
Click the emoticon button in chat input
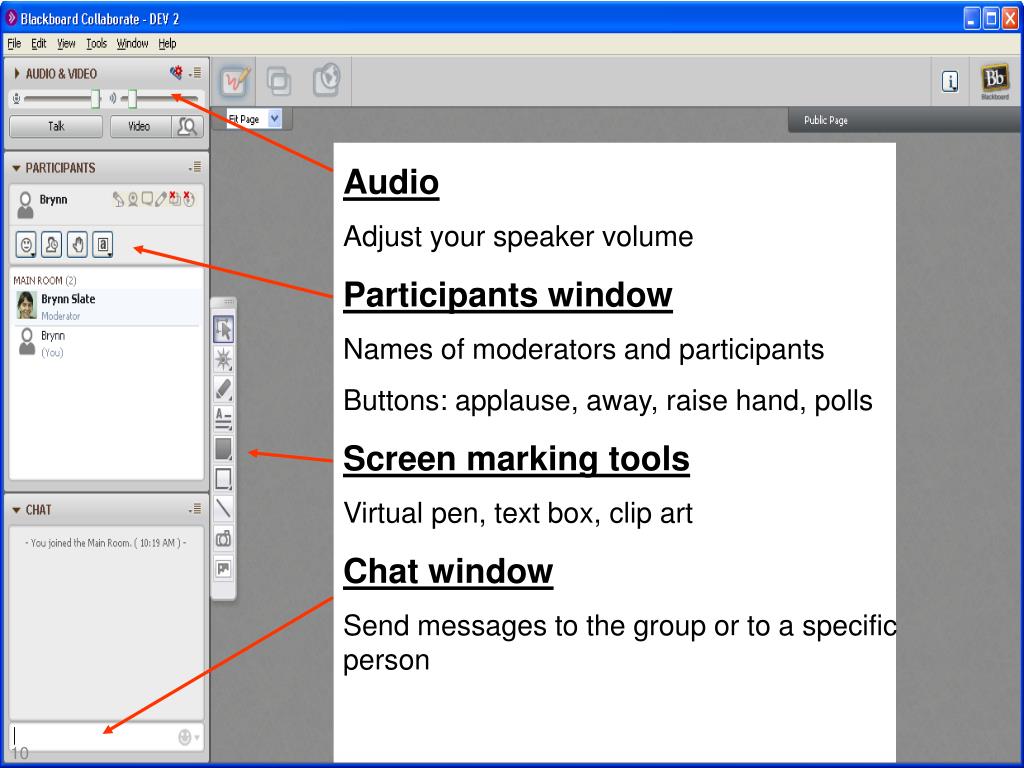188,737
